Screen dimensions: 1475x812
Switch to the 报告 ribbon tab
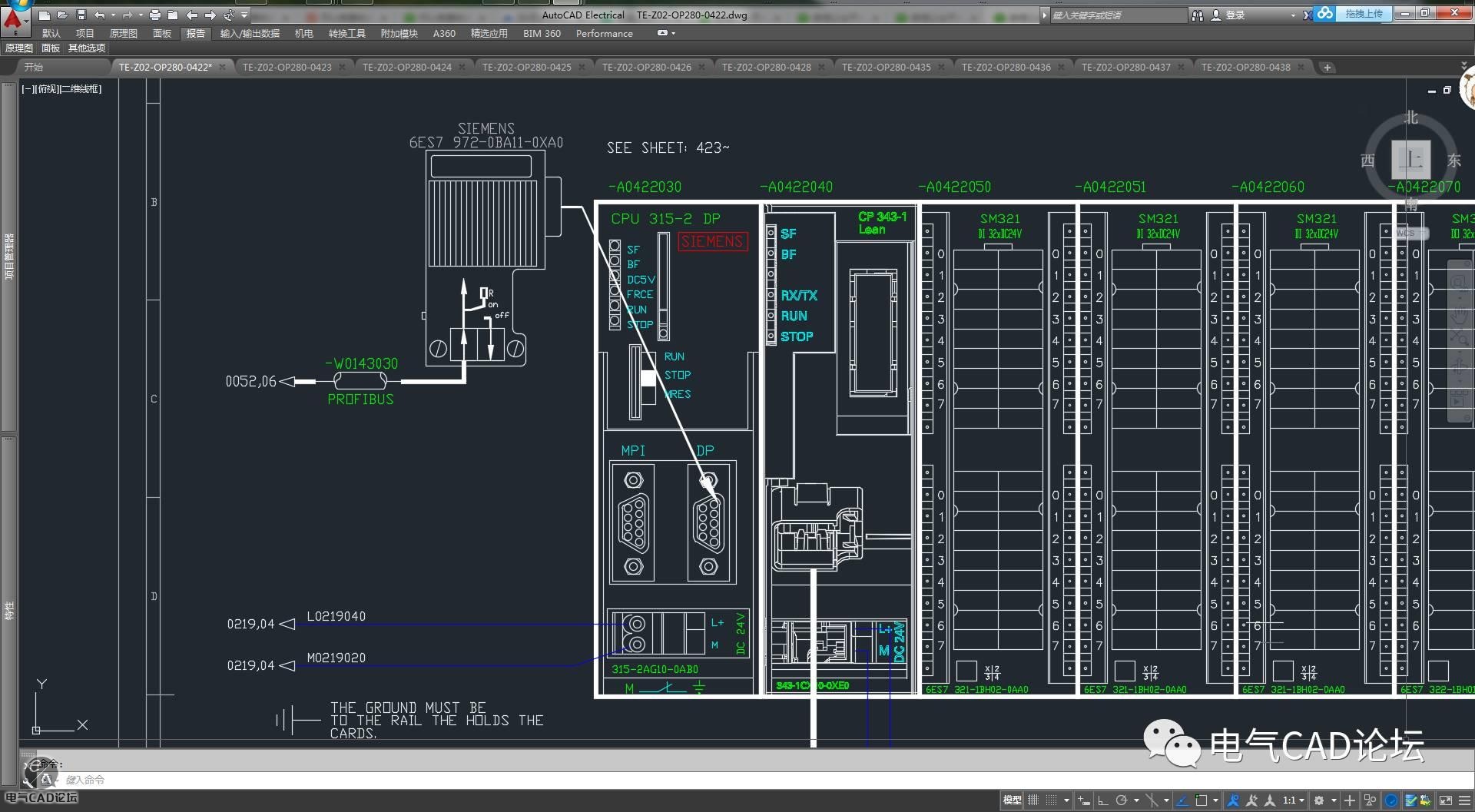click(196, 34)
